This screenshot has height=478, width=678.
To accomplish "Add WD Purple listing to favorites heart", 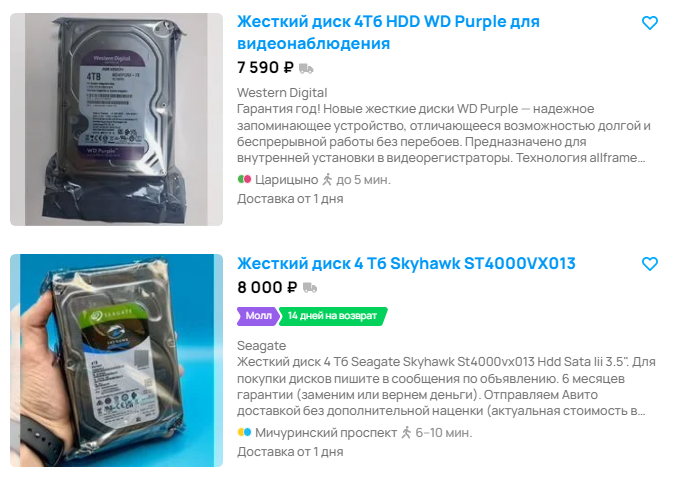I will pos(649,23).
